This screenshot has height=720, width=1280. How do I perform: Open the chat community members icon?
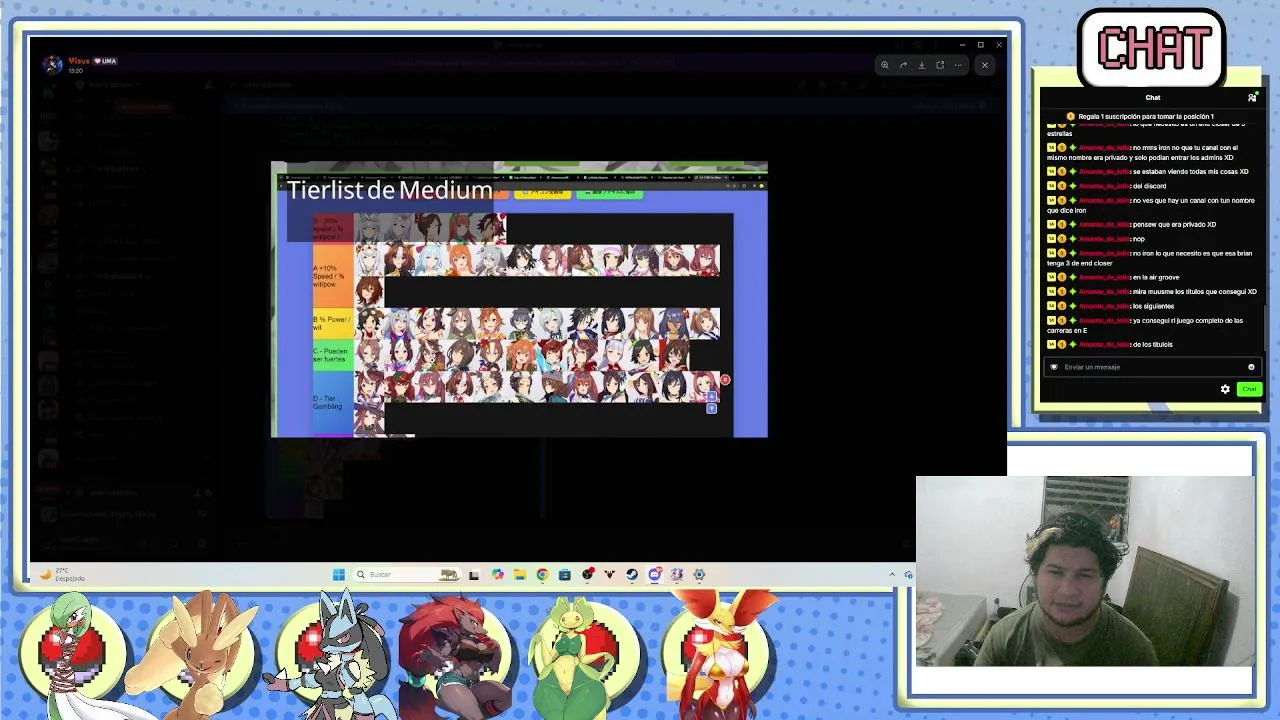point(1251,97)
